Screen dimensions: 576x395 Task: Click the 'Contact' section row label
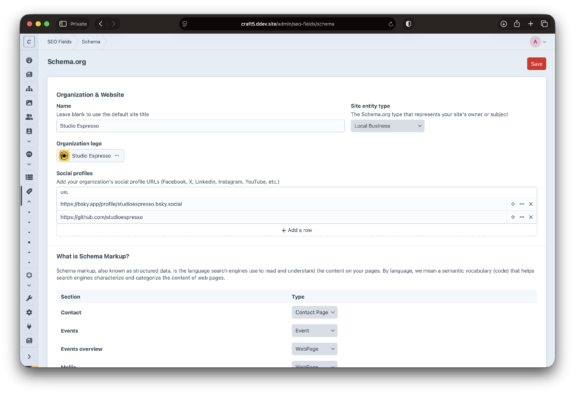[71, 313]
